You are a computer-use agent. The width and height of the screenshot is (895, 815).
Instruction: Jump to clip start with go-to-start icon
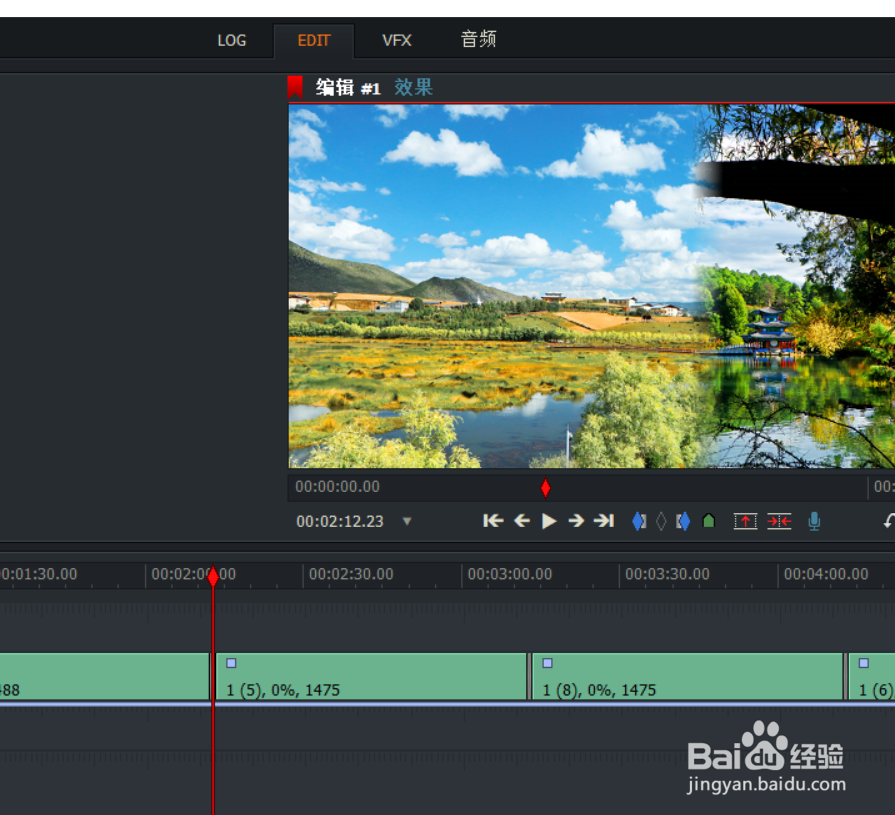493,520
